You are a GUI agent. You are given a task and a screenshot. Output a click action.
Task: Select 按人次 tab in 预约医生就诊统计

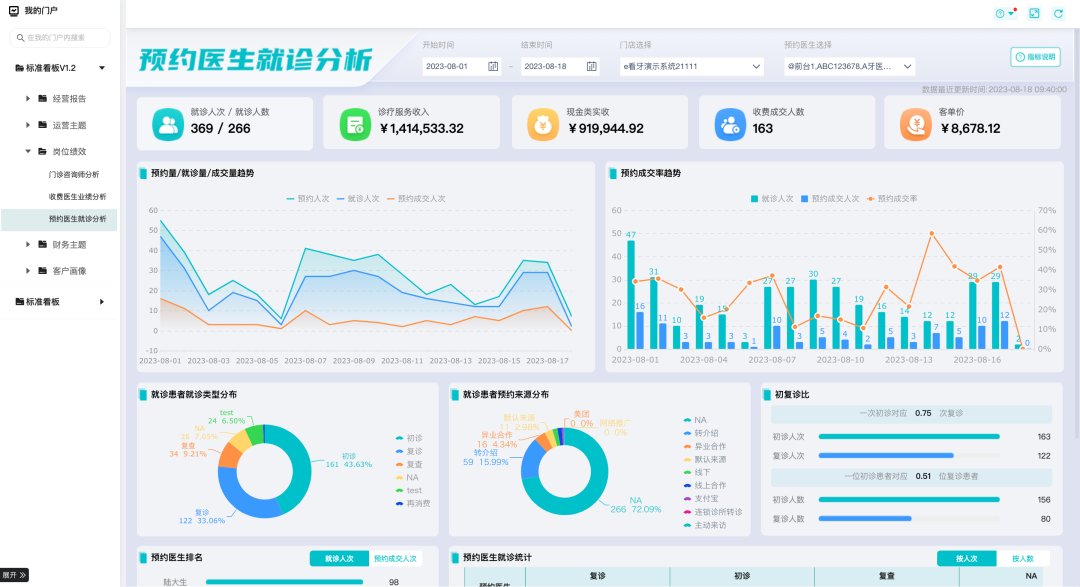(x=966, y=559)
